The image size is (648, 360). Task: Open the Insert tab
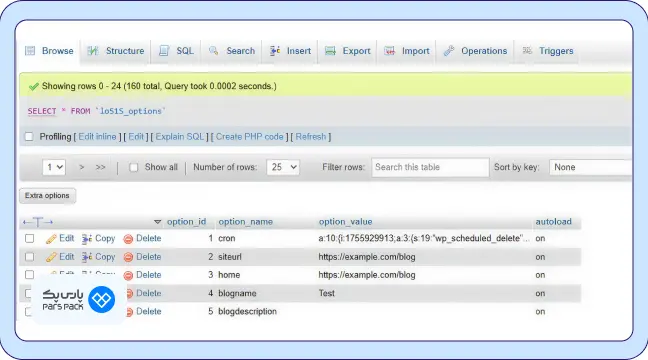[290, 51]
